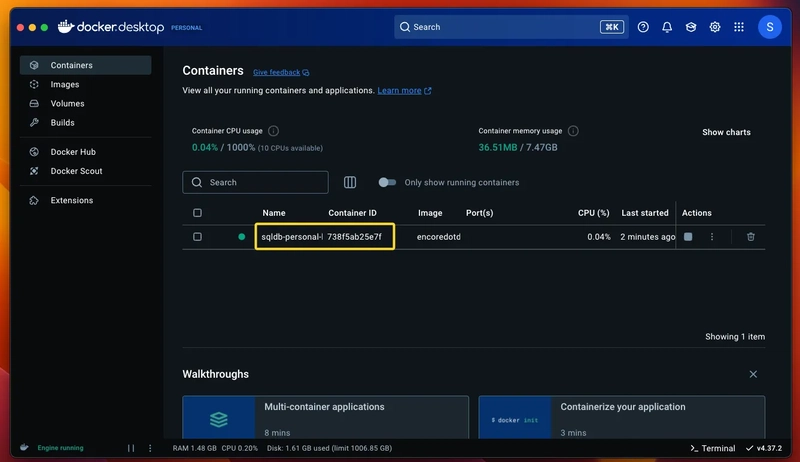
Task: Click Container CPU usage info icon
Action: click(273, 131)
